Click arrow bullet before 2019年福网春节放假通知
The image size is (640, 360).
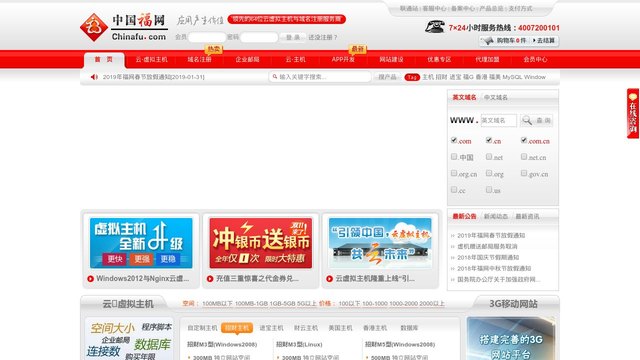coord(453,236)
